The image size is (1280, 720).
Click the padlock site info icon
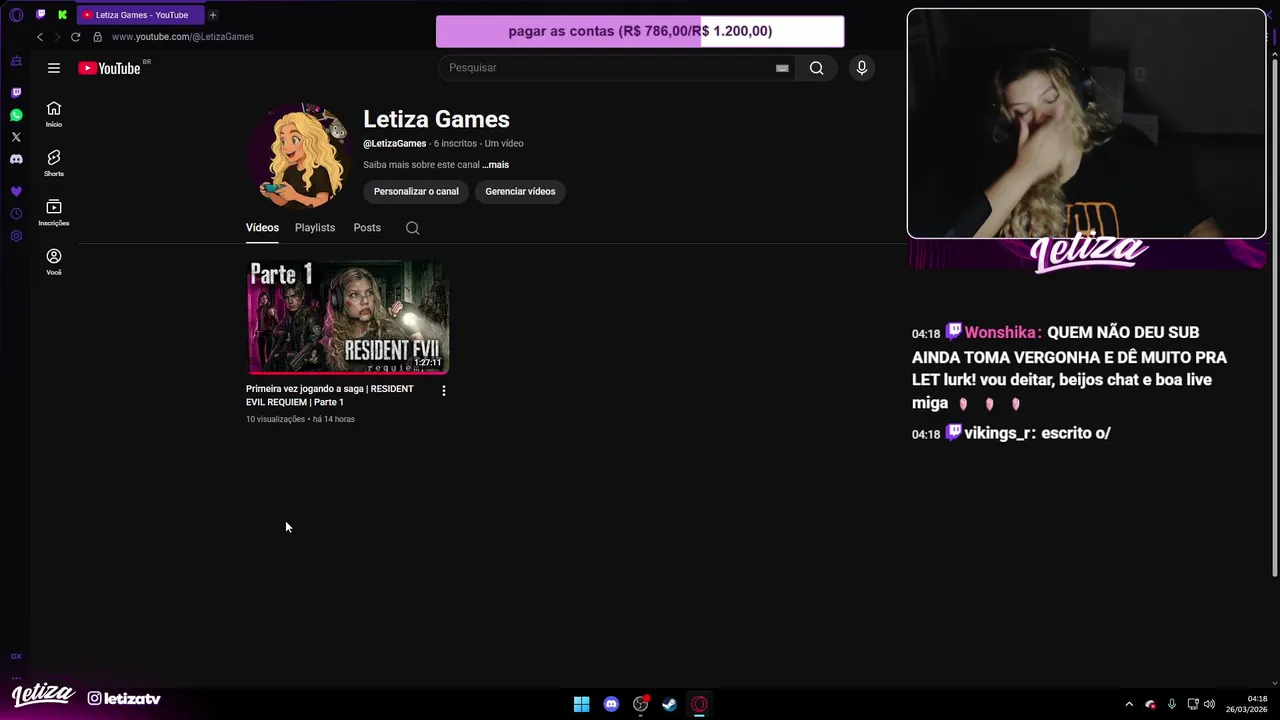click(97, 37)
